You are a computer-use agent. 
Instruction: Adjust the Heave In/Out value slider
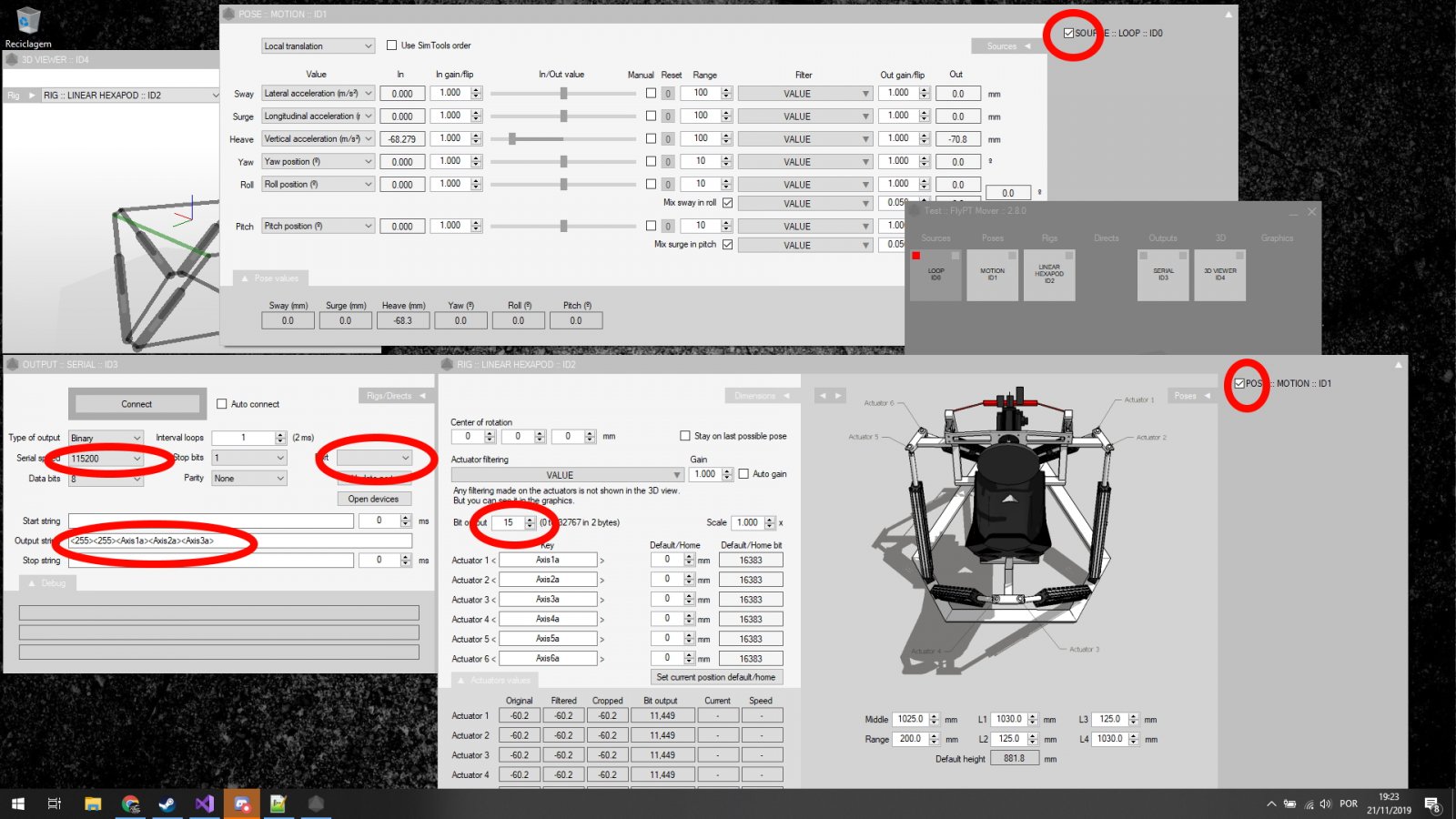click(512, 139)
